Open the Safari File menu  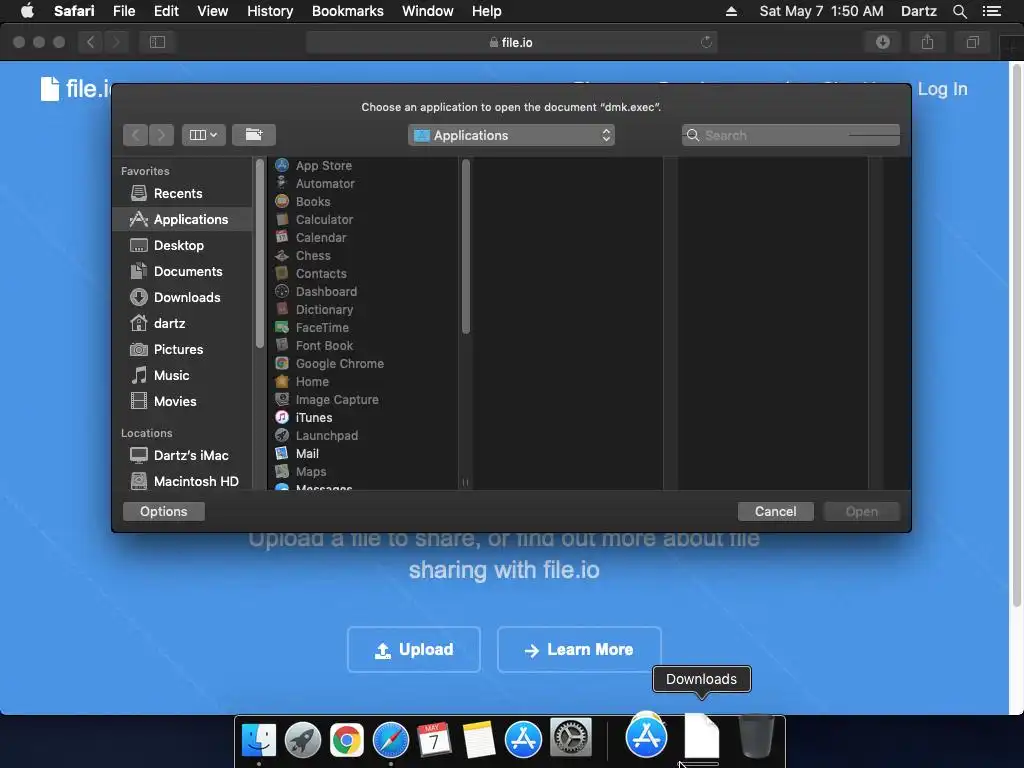(124, 11)
